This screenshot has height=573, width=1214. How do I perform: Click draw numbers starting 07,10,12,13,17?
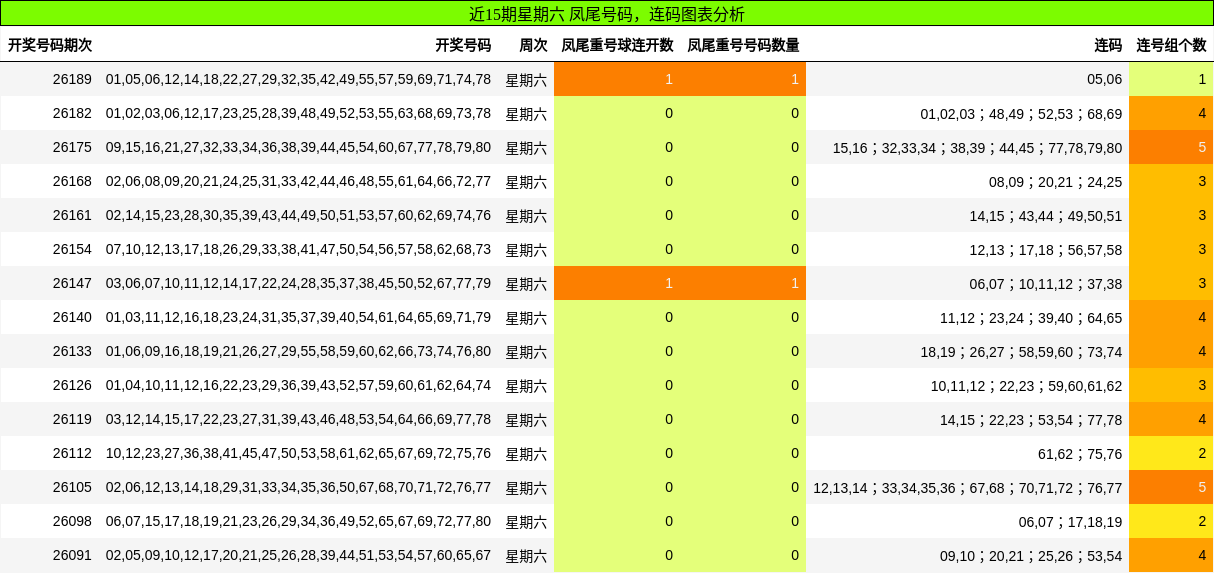[x=299, y=249]
